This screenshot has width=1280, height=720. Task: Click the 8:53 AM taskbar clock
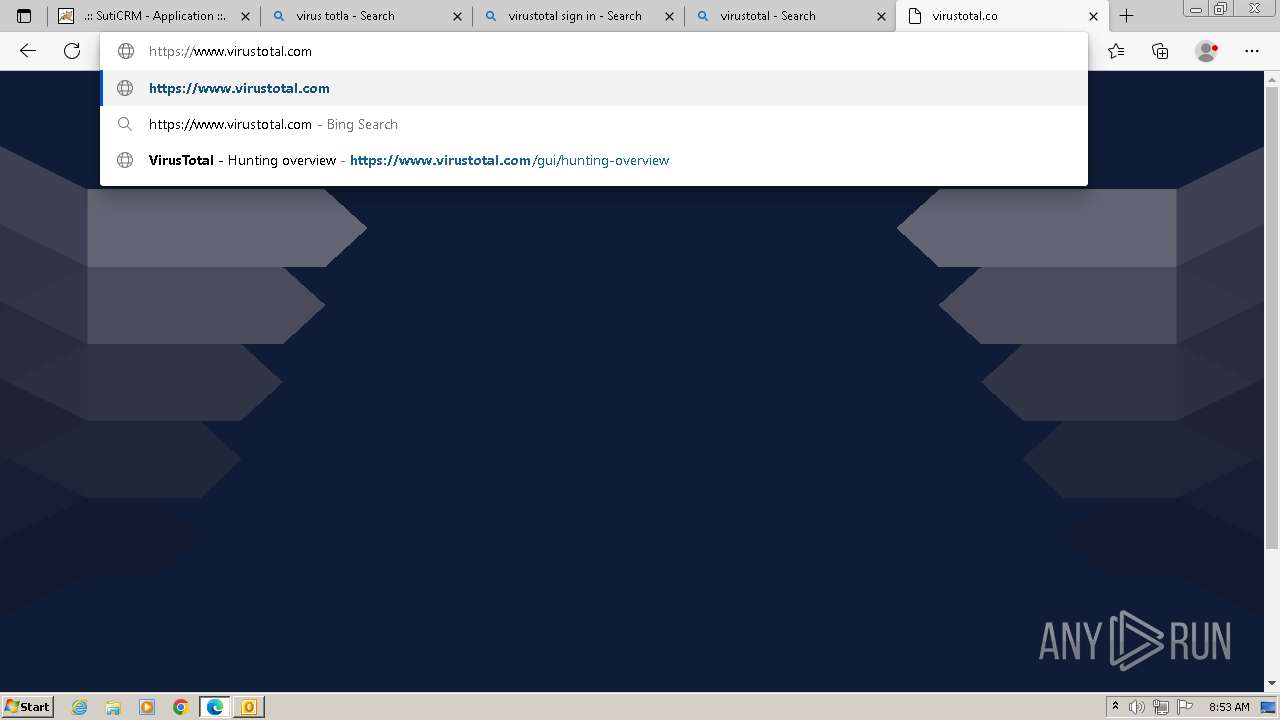coord(1229,707)
